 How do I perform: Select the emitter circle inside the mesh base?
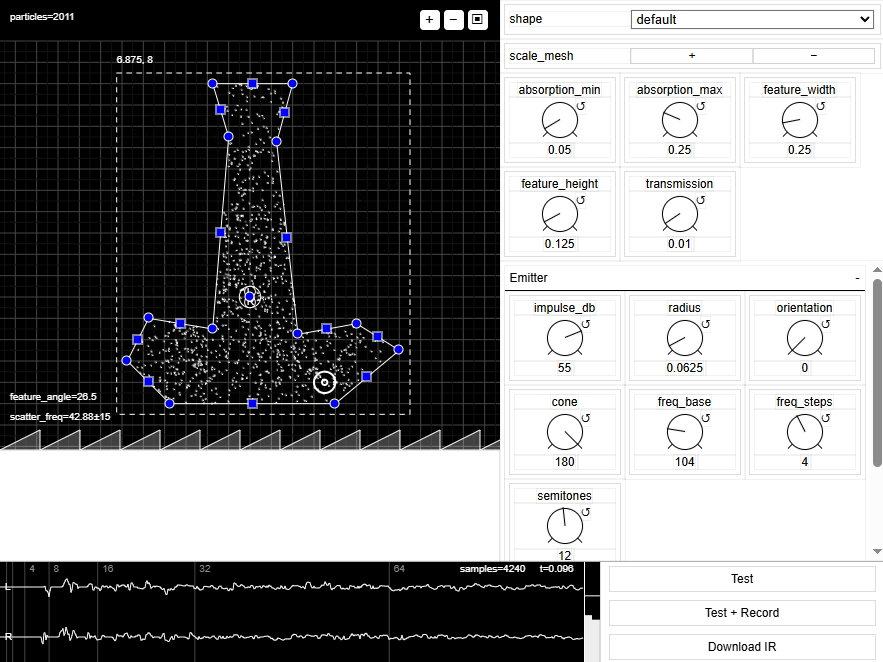pos(324,382)
